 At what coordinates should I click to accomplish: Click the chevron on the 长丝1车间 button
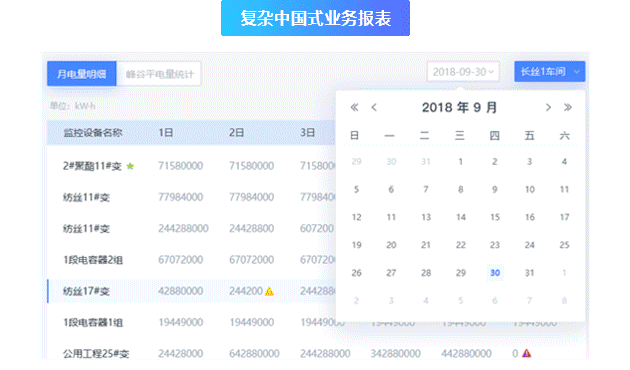click(x=577, y=72)
